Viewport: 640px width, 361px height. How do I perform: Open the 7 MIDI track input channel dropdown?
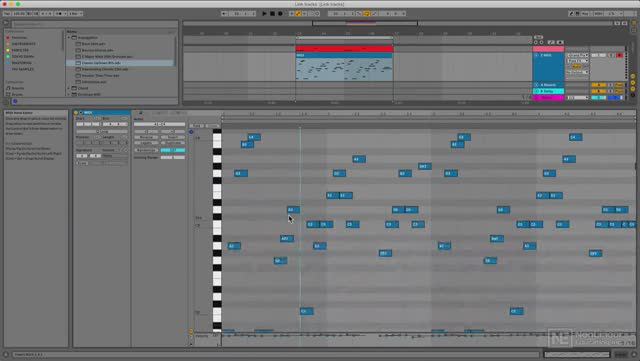click(x=577, y=61)
